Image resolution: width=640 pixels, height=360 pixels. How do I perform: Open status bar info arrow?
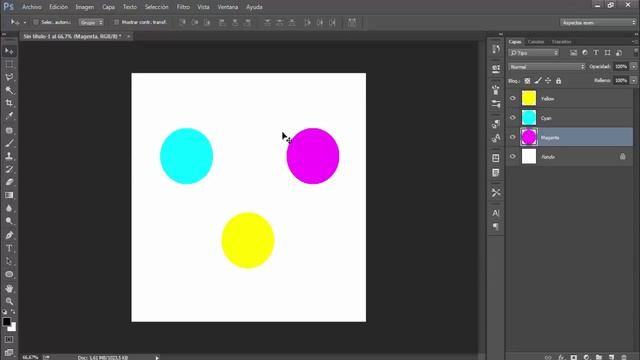157,358
